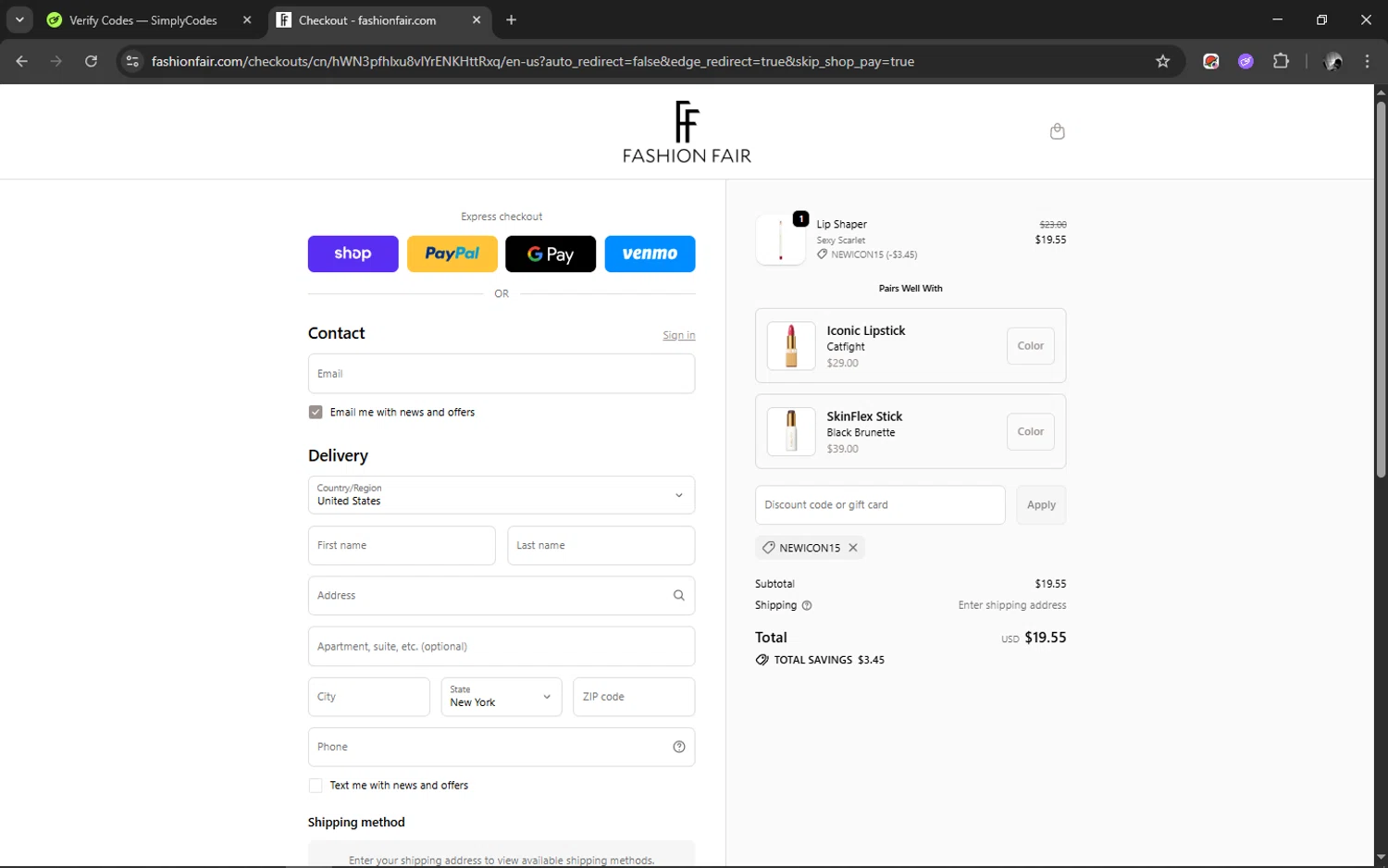Select the Checkout - fashionfair.com tab

click(x=381, y=19)
